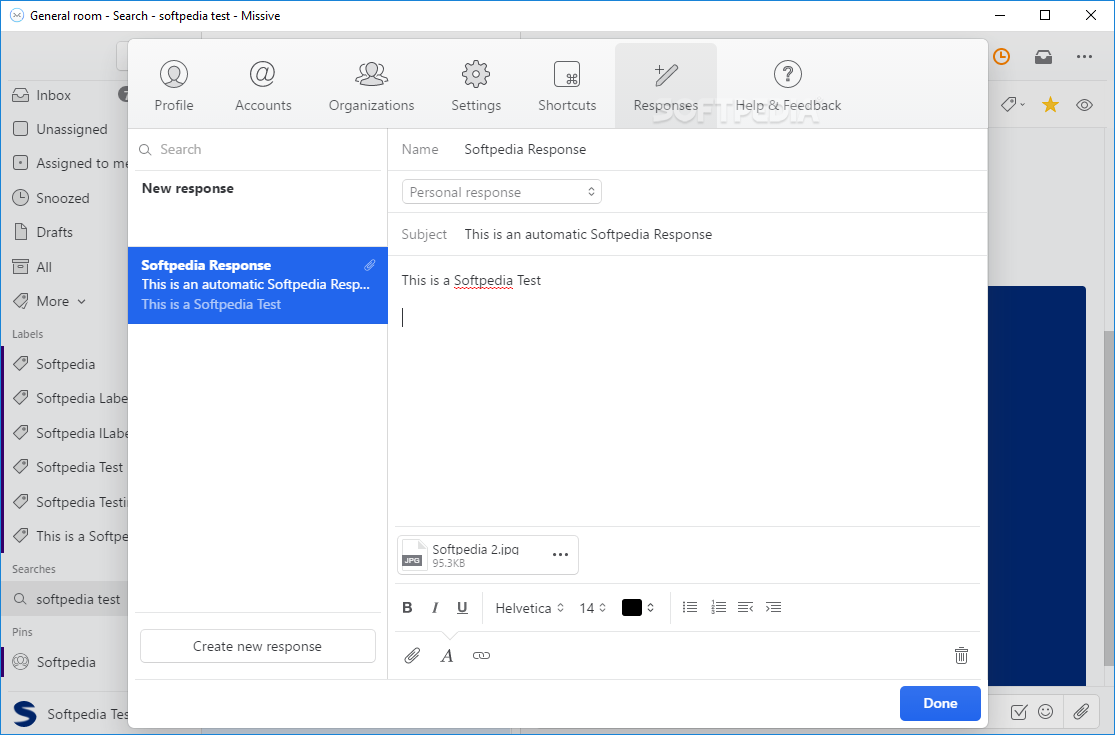
Task: Click in the response body text
Action: tap(688, 391)
